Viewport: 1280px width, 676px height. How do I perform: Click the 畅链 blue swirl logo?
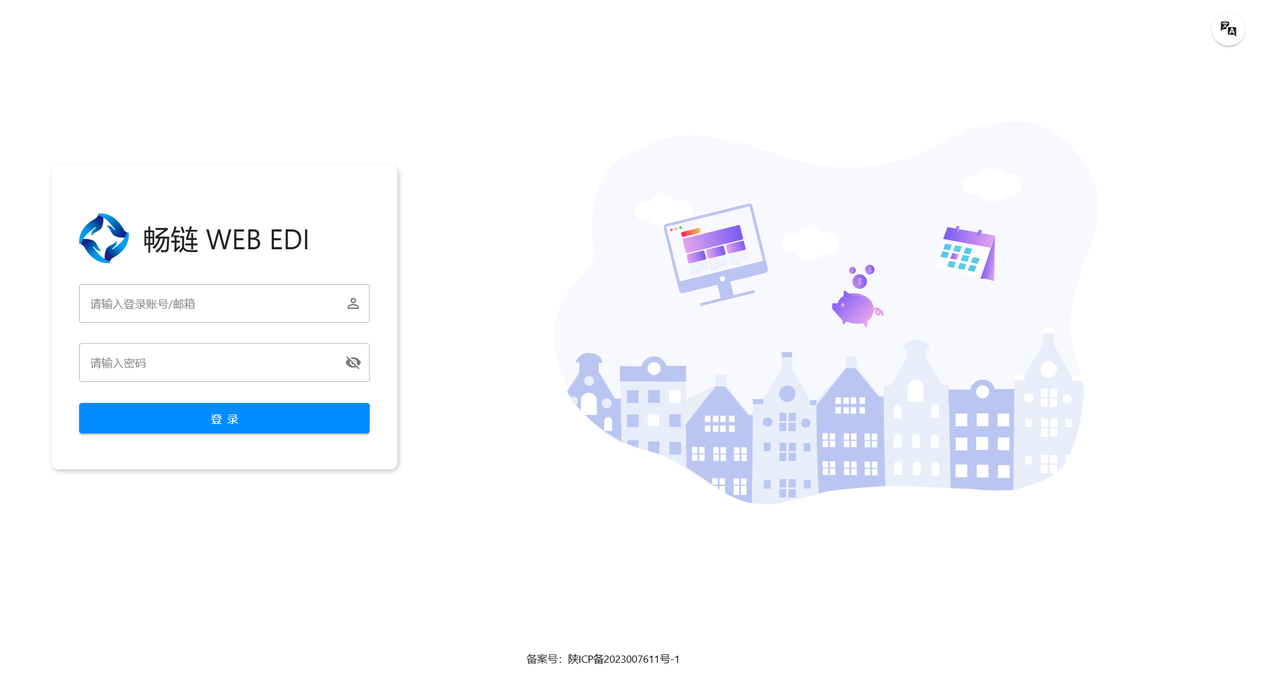coord(104,238)
